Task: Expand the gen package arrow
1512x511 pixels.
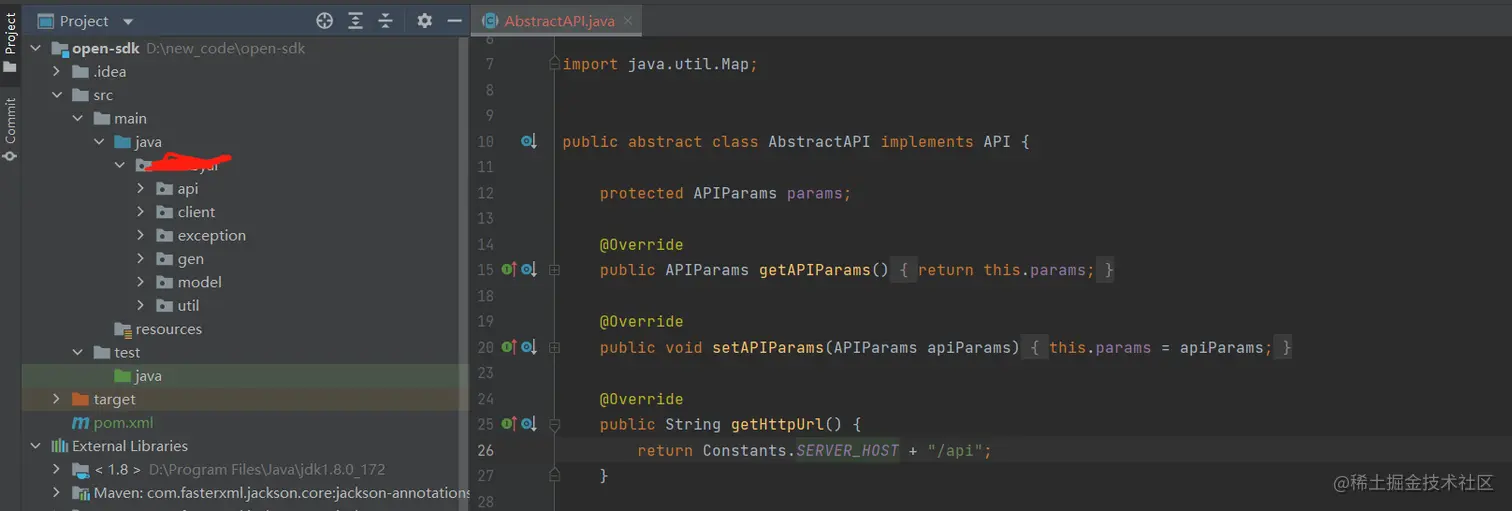Action: coord(141,259)
